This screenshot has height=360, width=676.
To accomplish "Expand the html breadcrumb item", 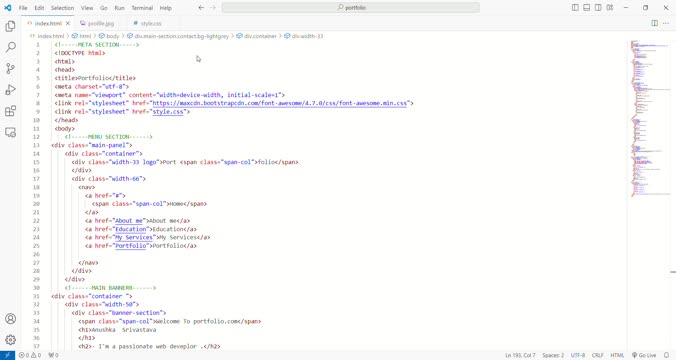I will click(x=82, y=36).
